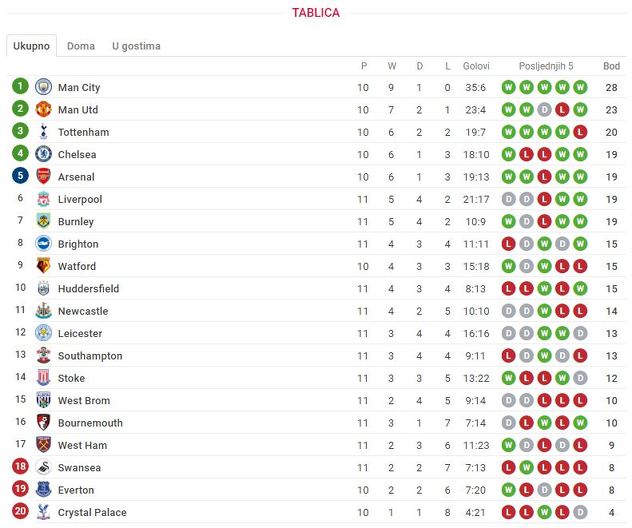Click the Arsenal club crest

click(x=43, y=177)
